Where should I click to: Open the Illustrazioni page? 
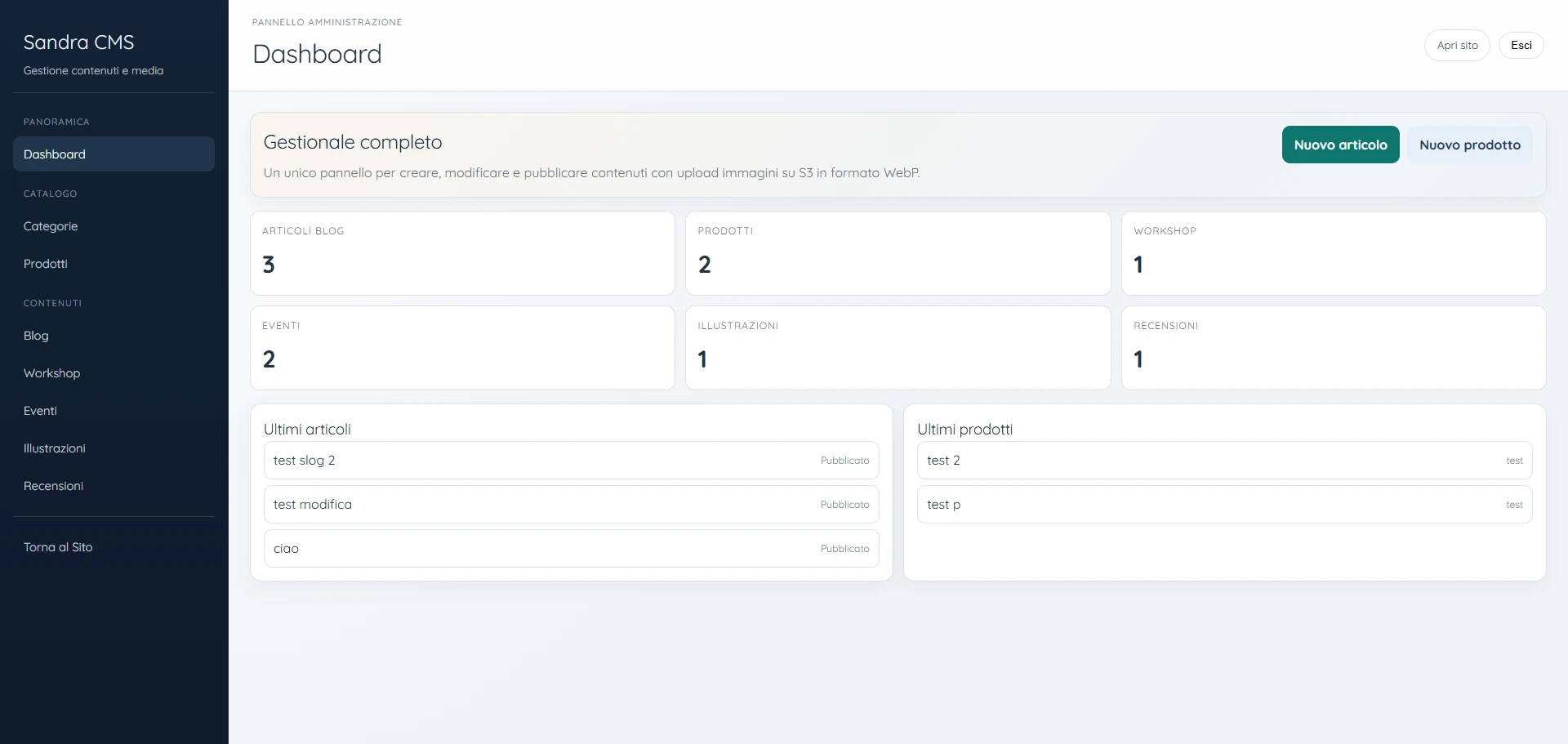[55, 448]
